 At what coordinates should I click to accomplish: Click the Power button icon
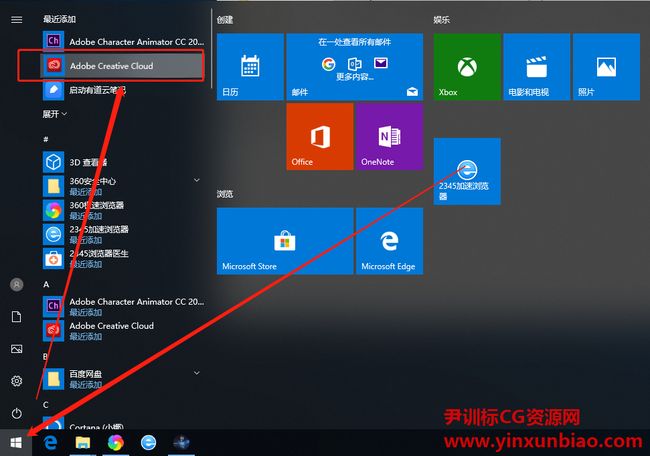[x=17, y=413]
